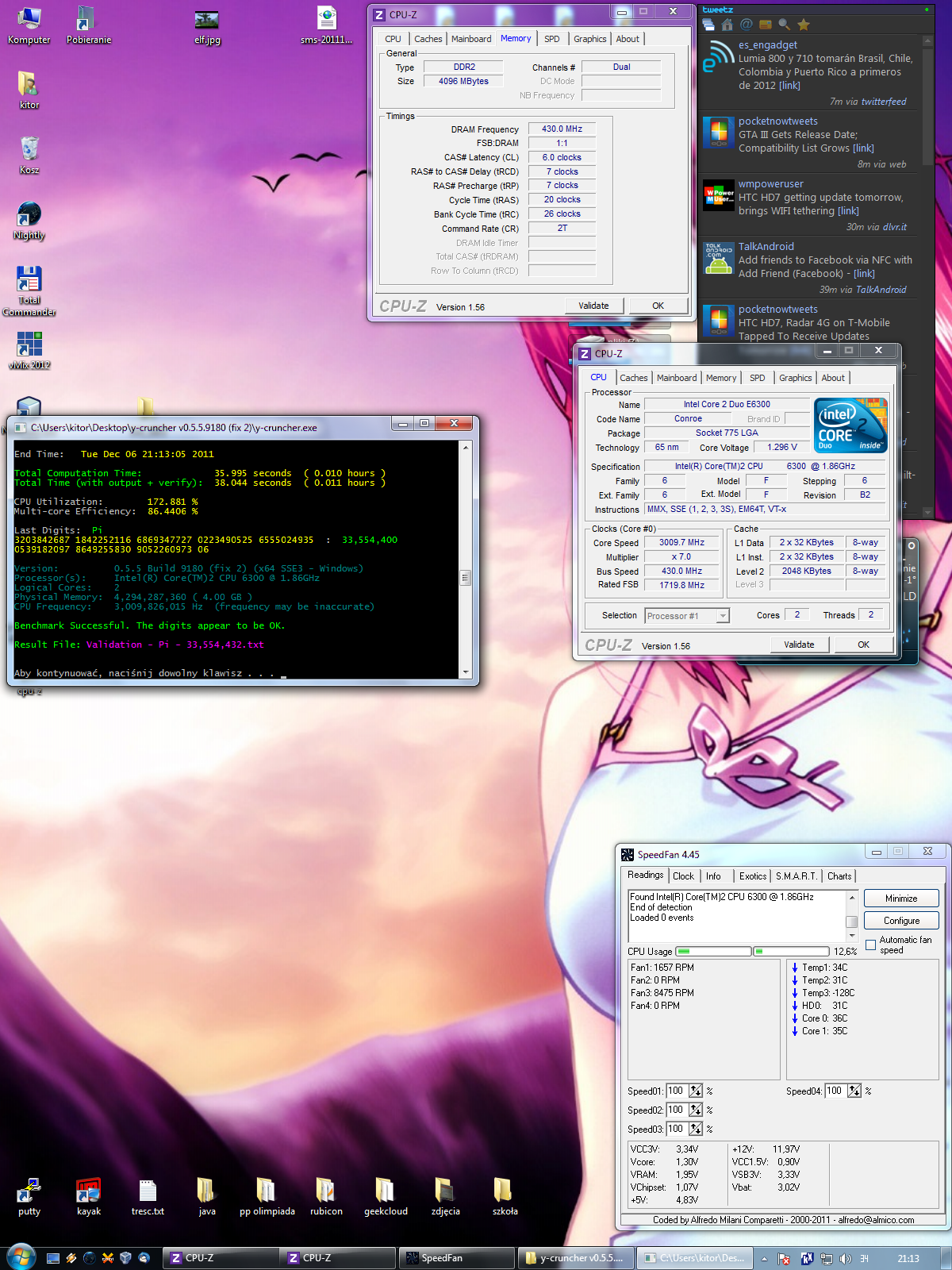Click the SpeedFan Minimize button
The image size is (952, 1270).
[901, 899]
